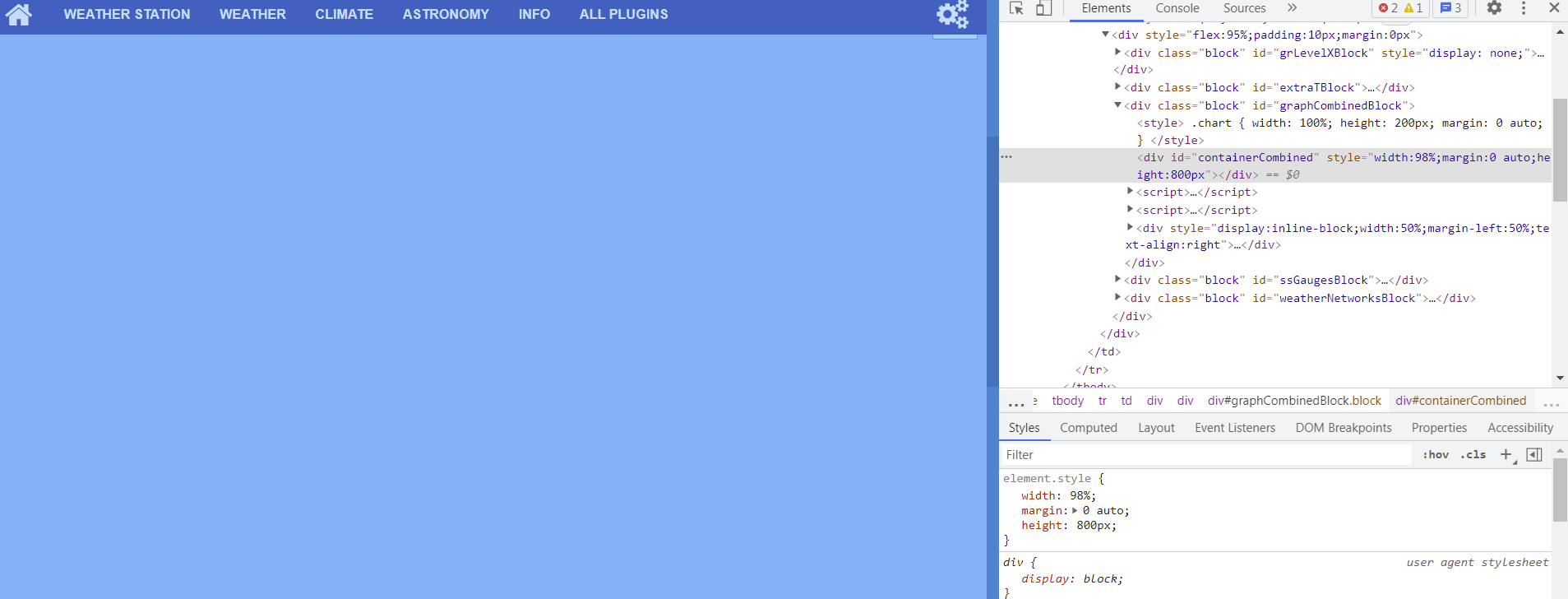1568x599 pixels.
Task: Toggle the computed styles sidebar icon
Action: [x=1534, y=455]
